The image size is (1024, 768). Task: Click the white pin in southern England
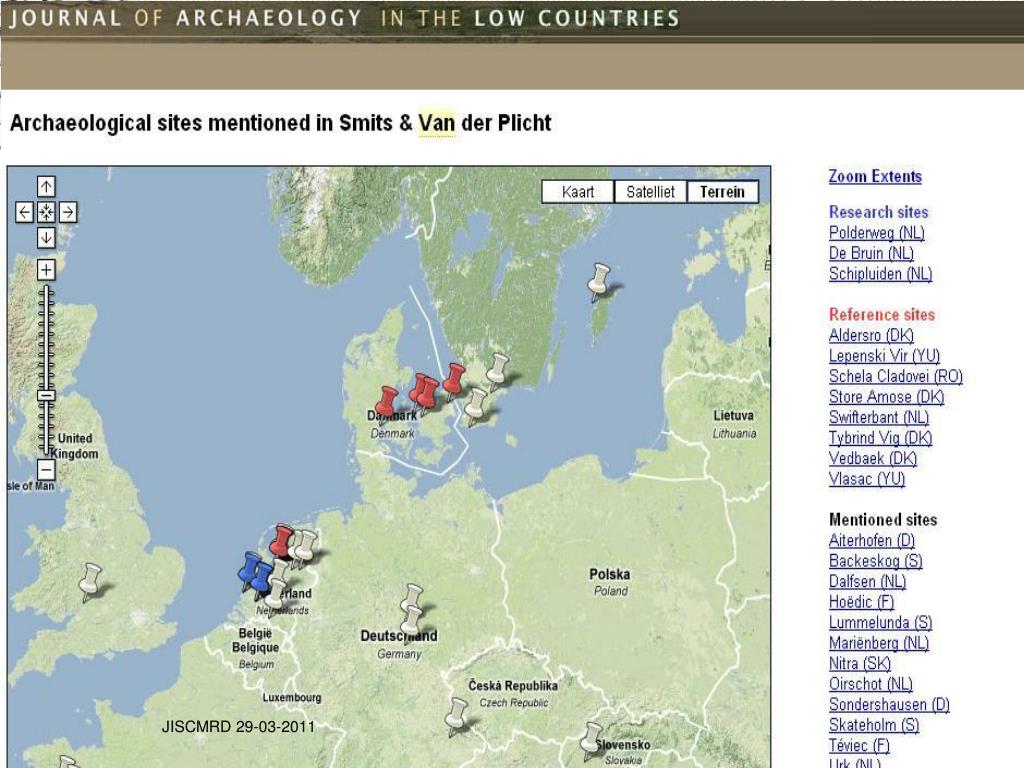89,581
